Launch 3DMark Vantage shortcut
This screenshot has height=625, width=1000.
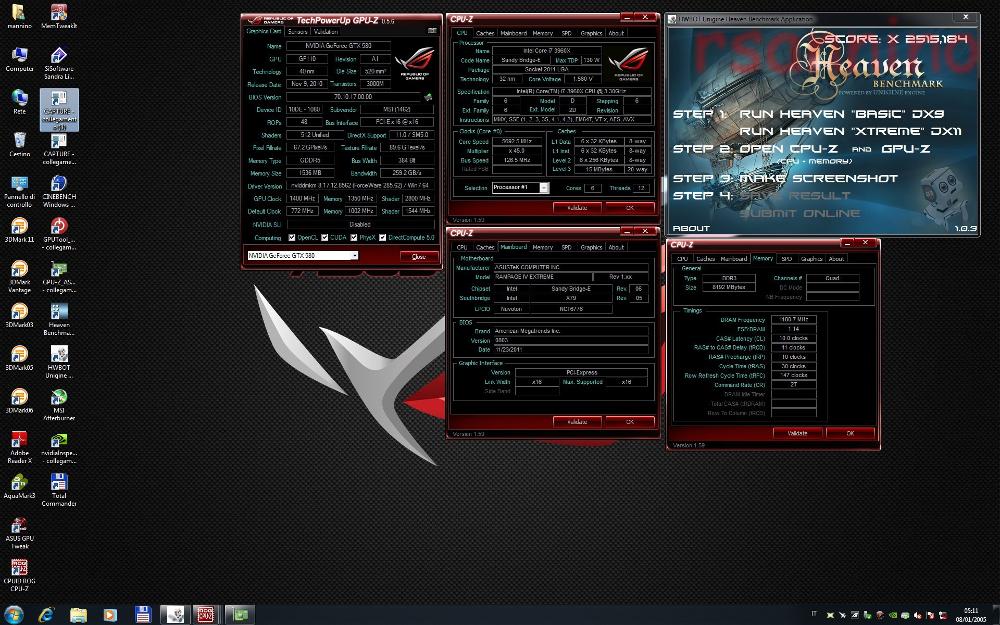[x=19, y=276]
